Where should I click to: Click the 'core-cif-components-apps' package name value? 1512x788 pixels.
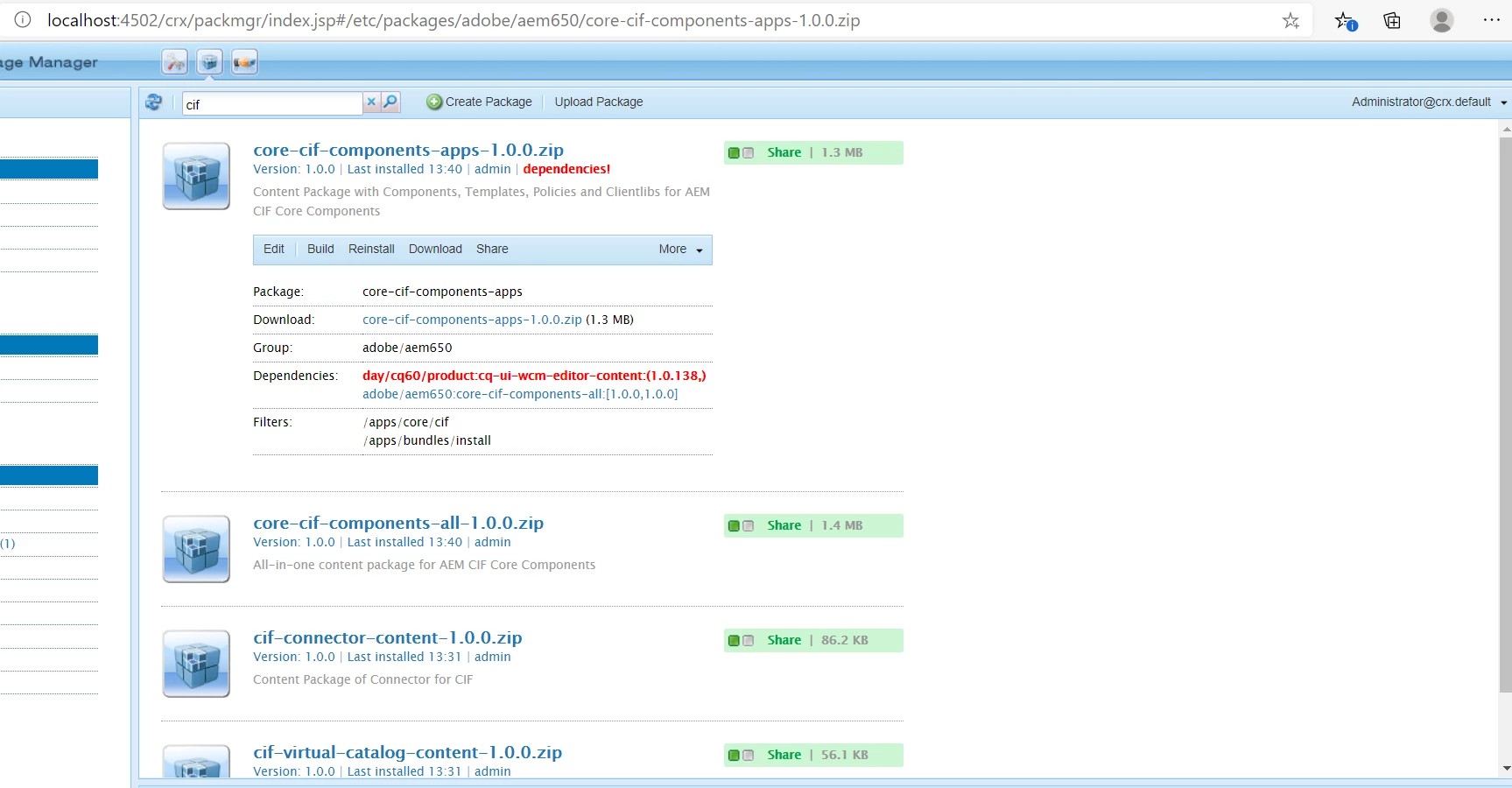[442, 292]
